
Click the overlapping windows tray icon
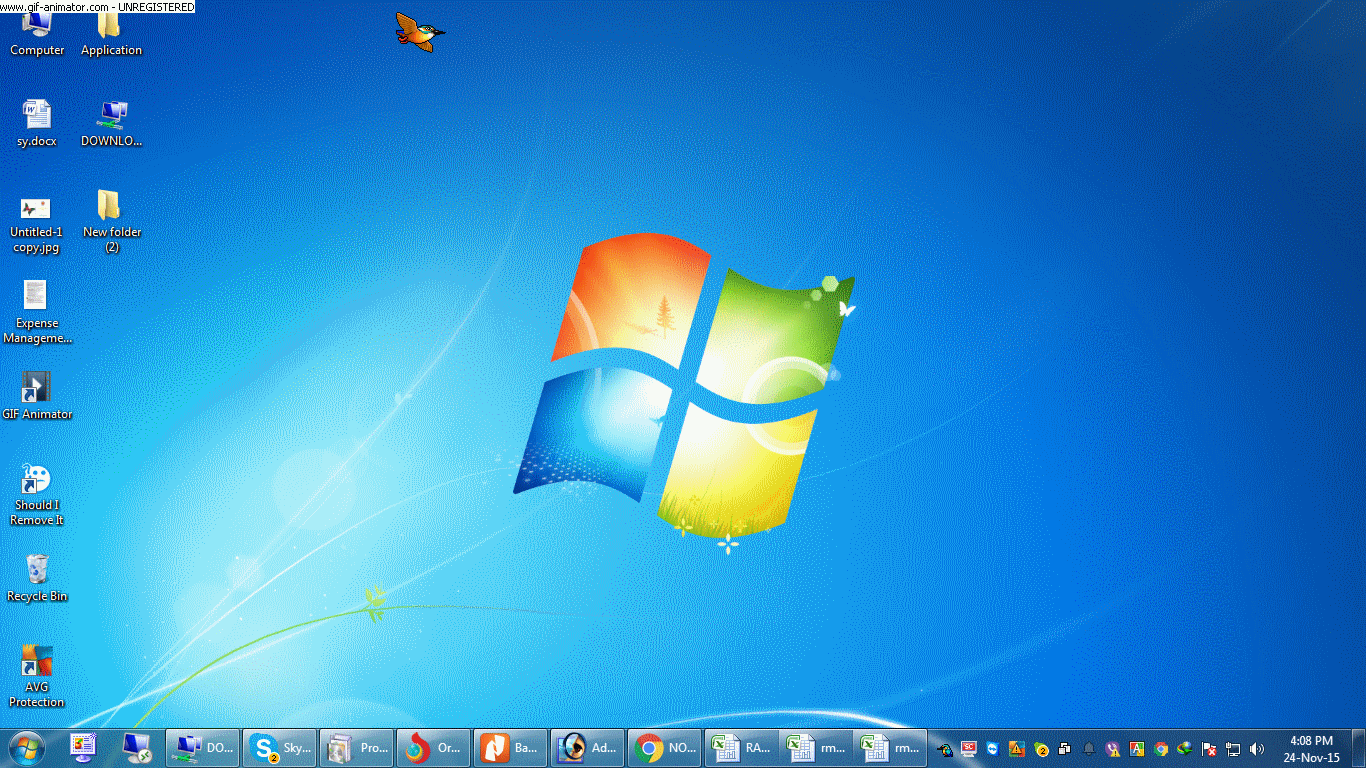pyautogui.click(x=1065, y=749)
